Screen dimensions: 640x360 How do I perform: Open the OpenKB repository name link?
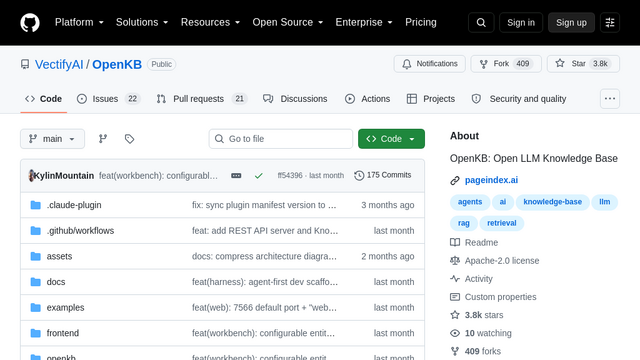coord(117,64)
